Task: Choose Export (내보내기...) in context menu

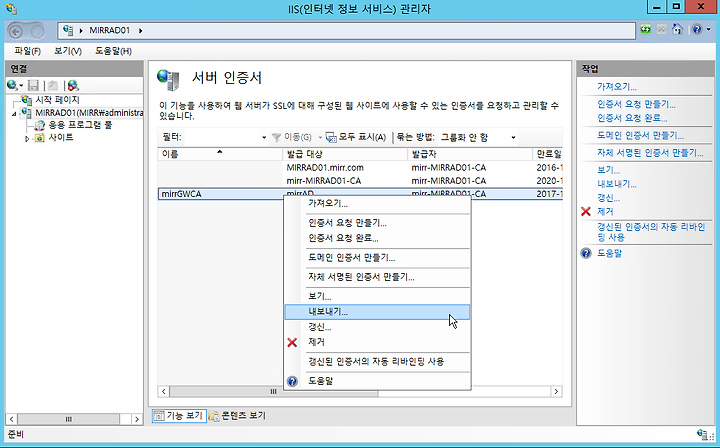Action: tap(377, 312)
